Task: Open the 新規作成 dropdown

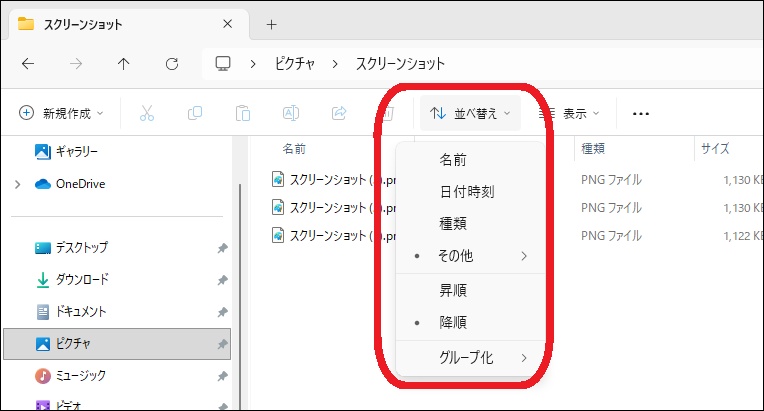Action: point(61,113)
